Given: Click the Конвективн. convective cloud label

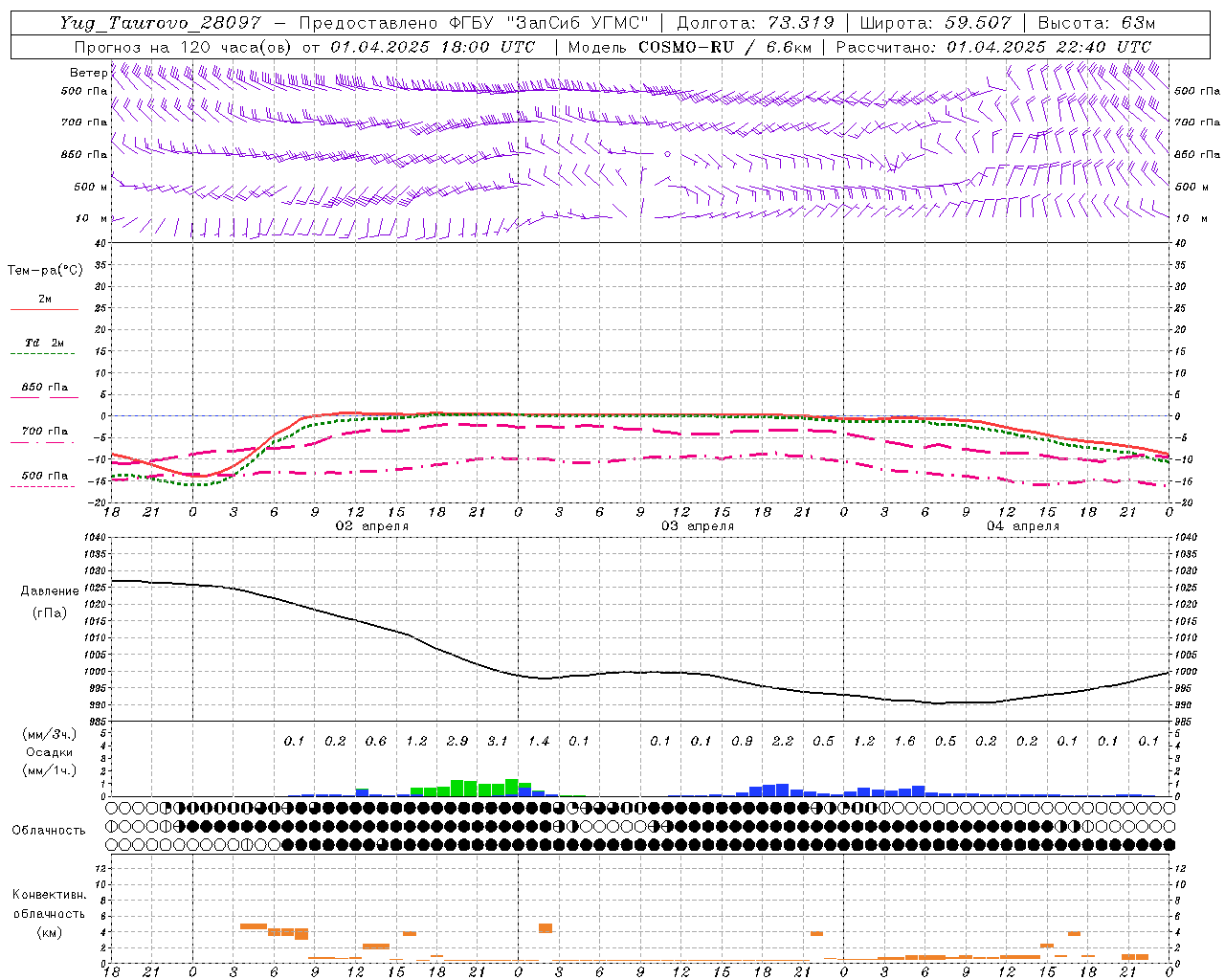Looking at the screenshot, I should click(x=49, y=895).
